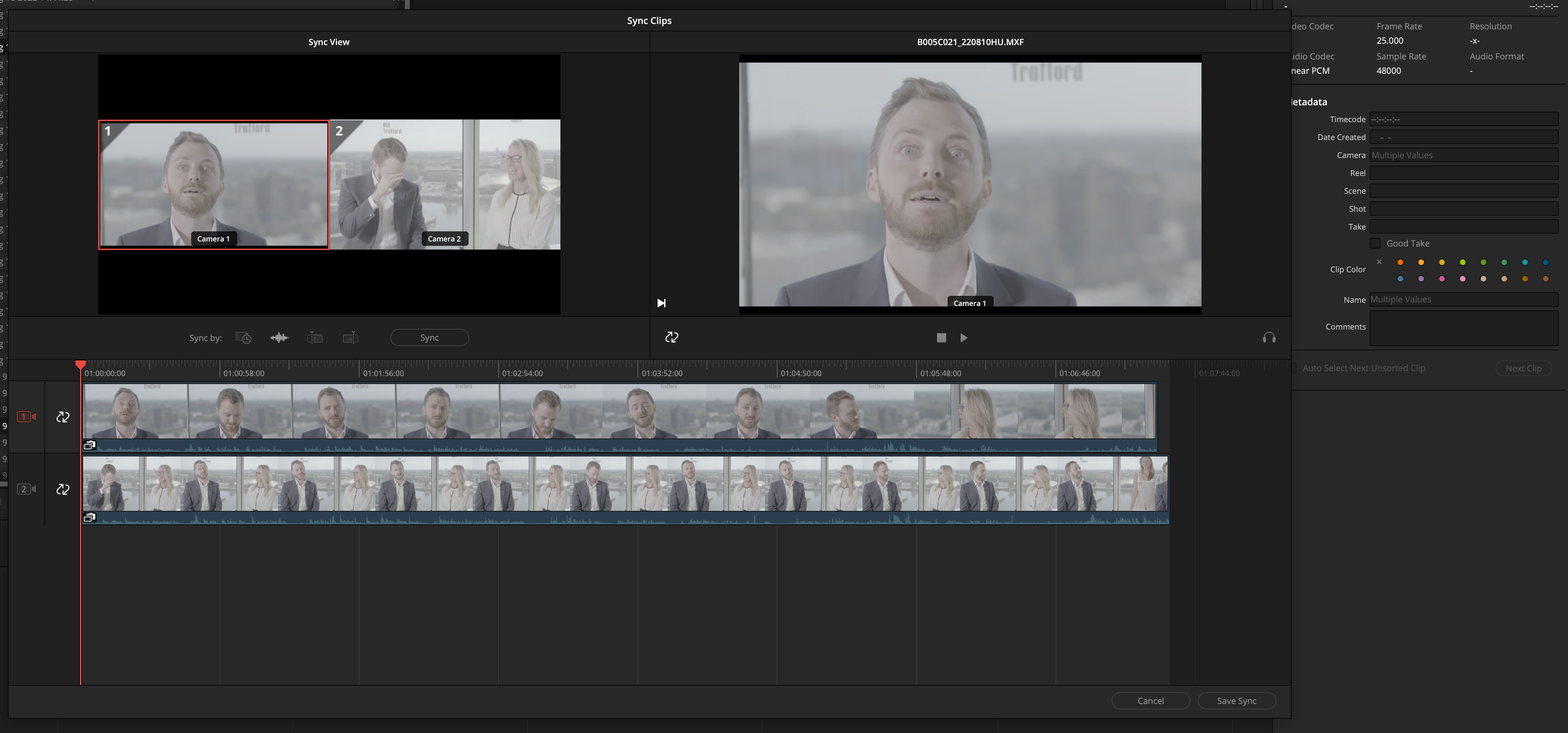
Task: Click the track 2 sync lock icon
Action: point(63,489)
